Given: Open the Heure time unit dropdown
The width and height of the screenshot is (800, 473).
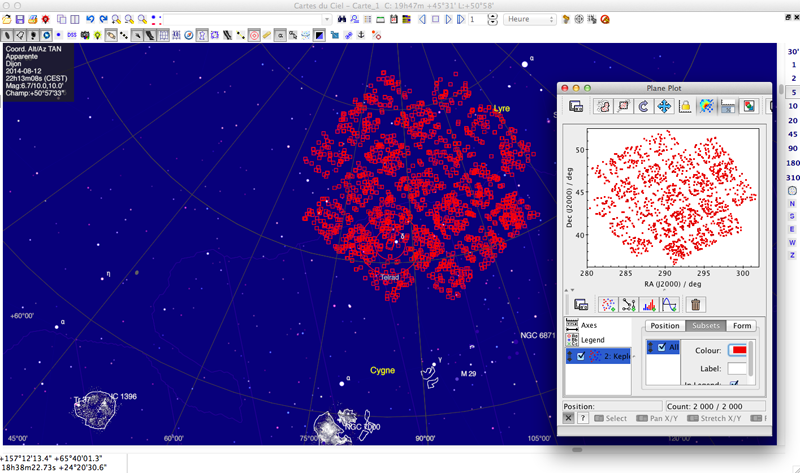Looking at the screenshot, I should [530, 19].
